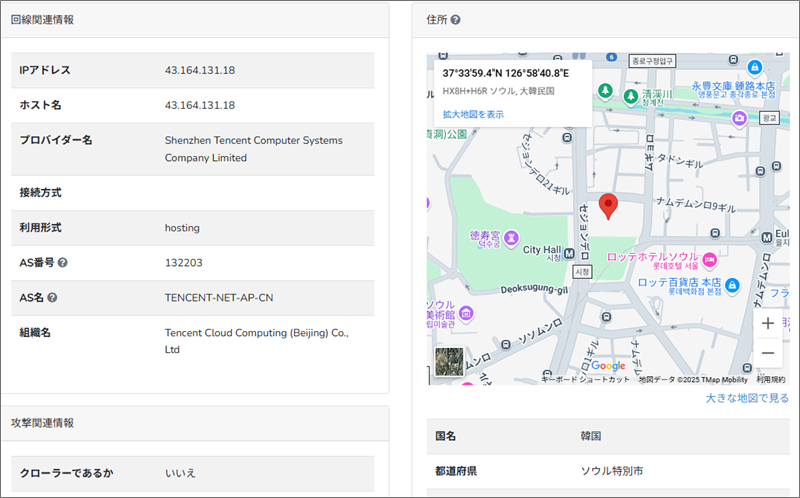
Task: Click キーボード ショートカット on the map
Action: pyautogui.click(x=585, y=380)
